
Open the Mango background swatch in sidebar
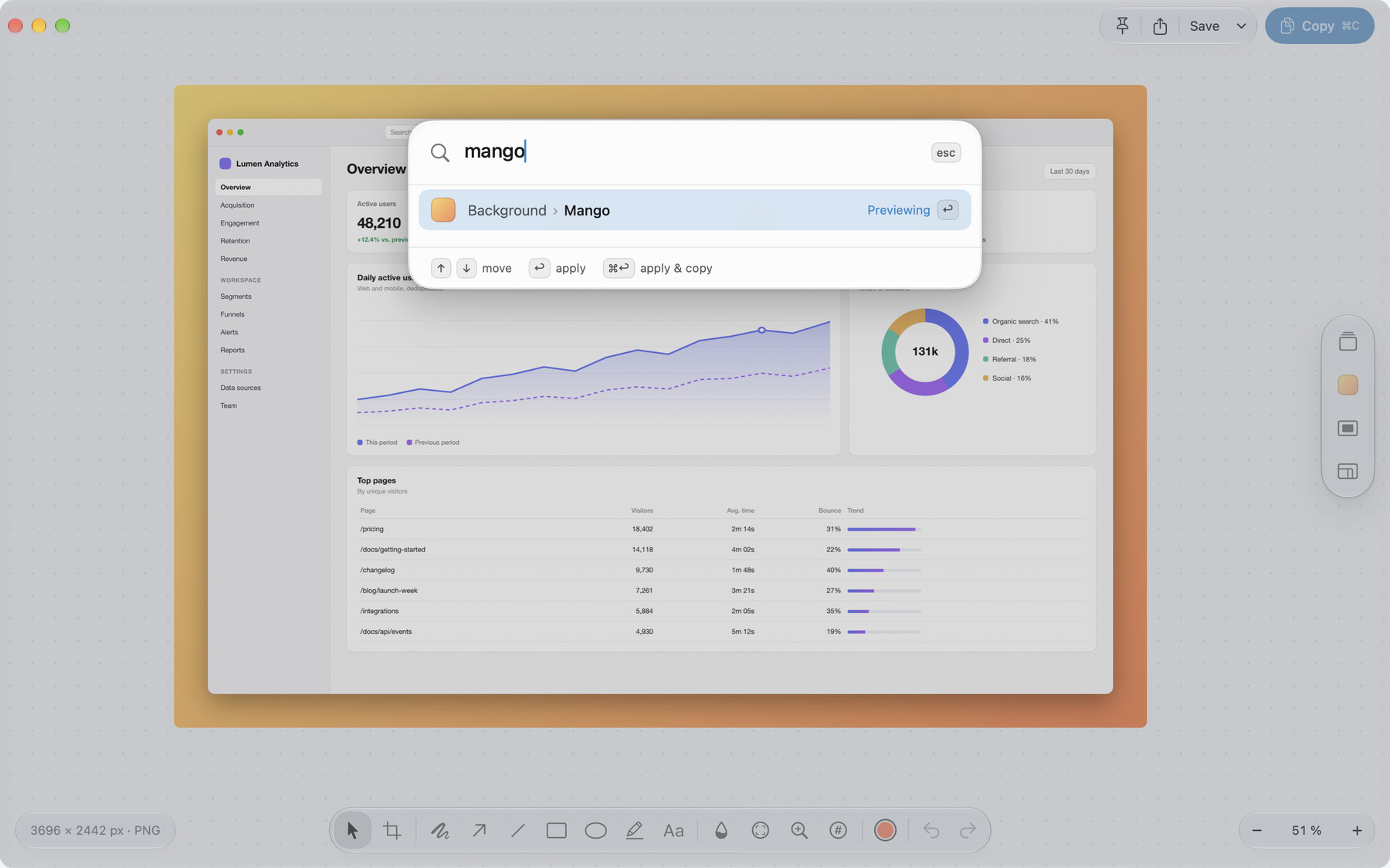click(1348, 385)
